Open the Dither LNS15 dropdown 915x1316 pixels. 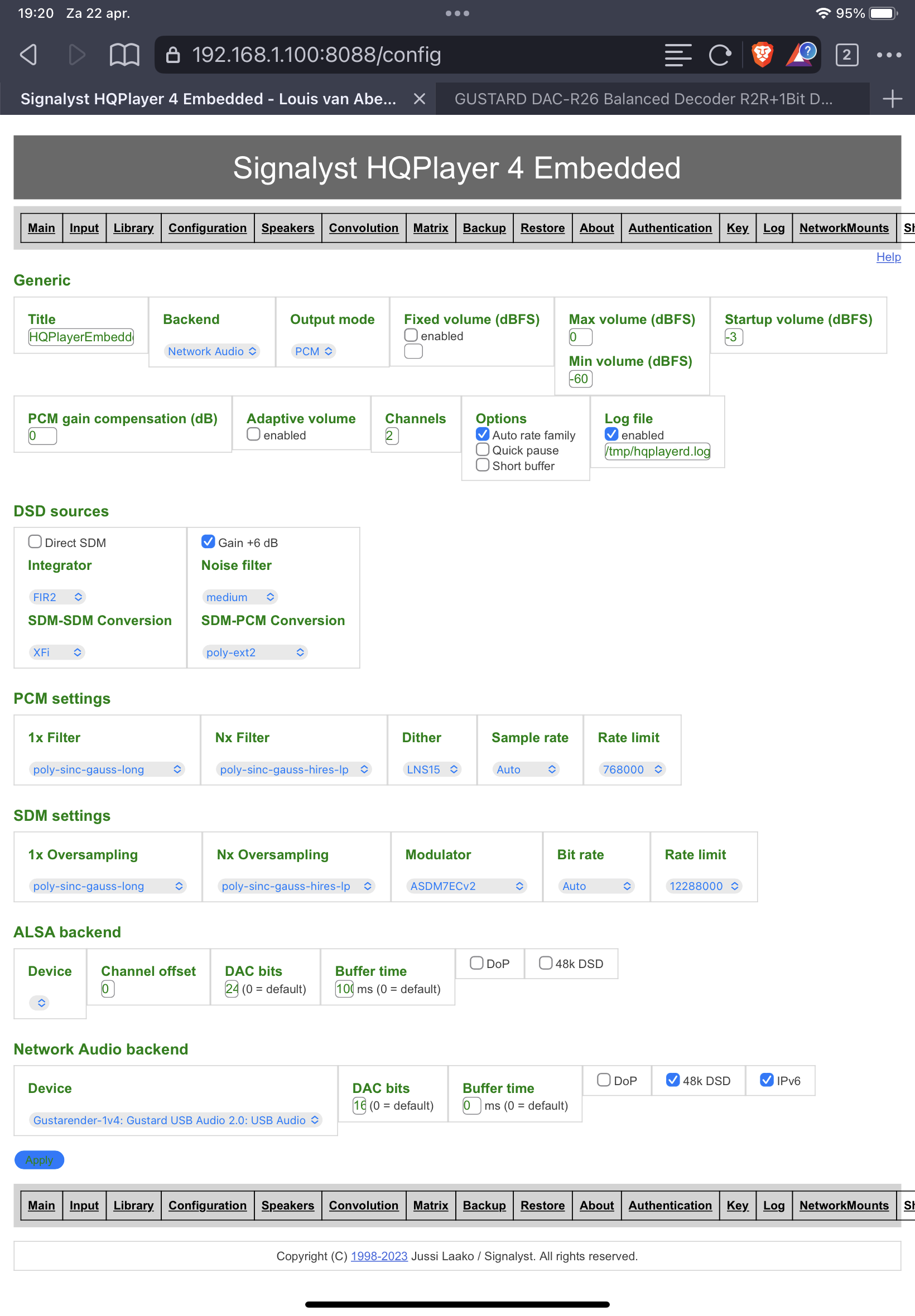coord(432,770)
